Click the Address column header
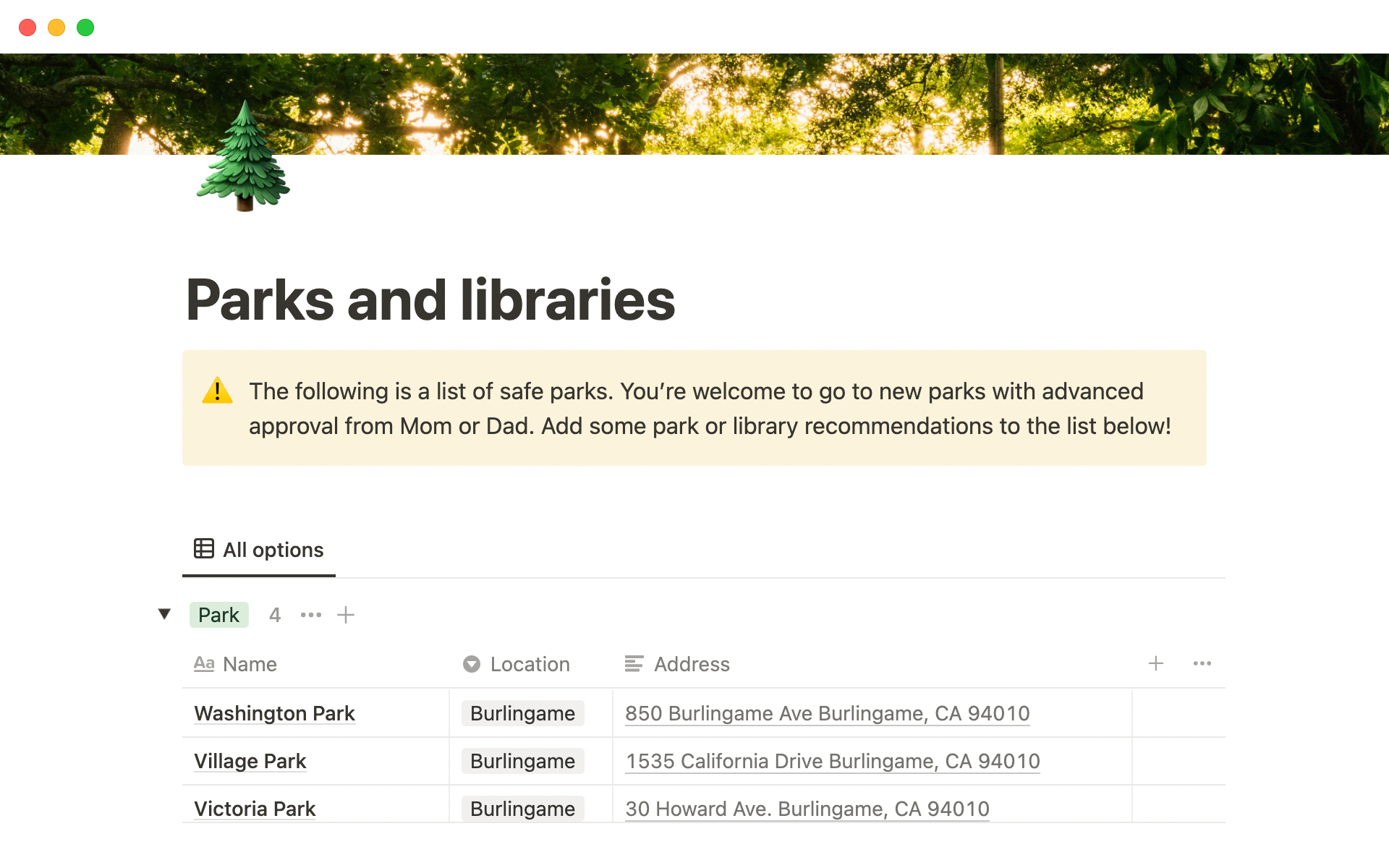This screenshot has height=868, width=1389. coord(691,664)
